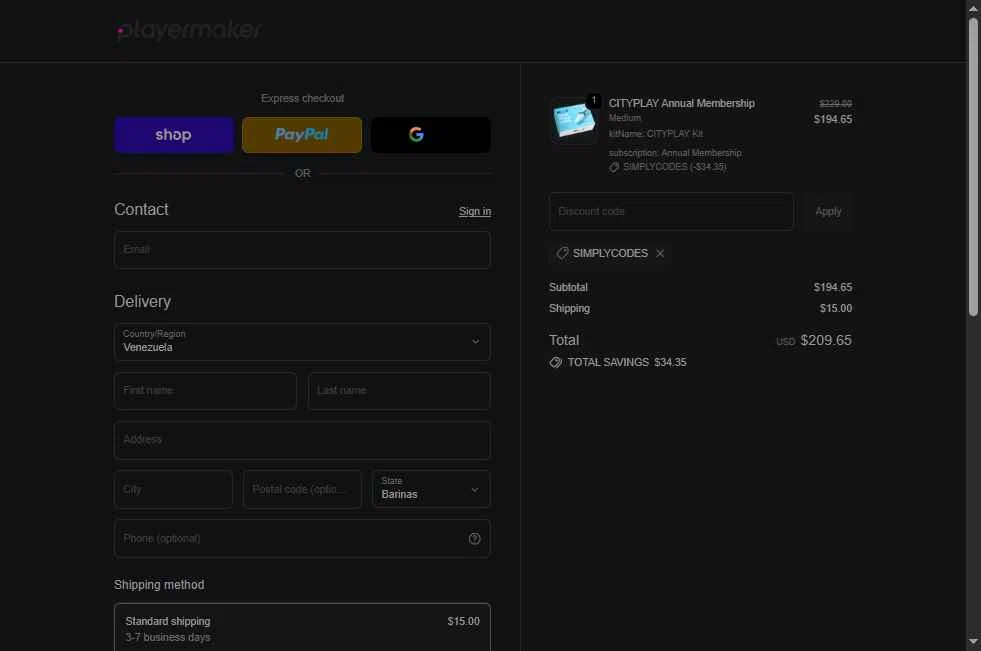The height and width of the screenshot is (651, 981).
Task: Click the scrollbar down arrow
Action: (x=973, y=641)
